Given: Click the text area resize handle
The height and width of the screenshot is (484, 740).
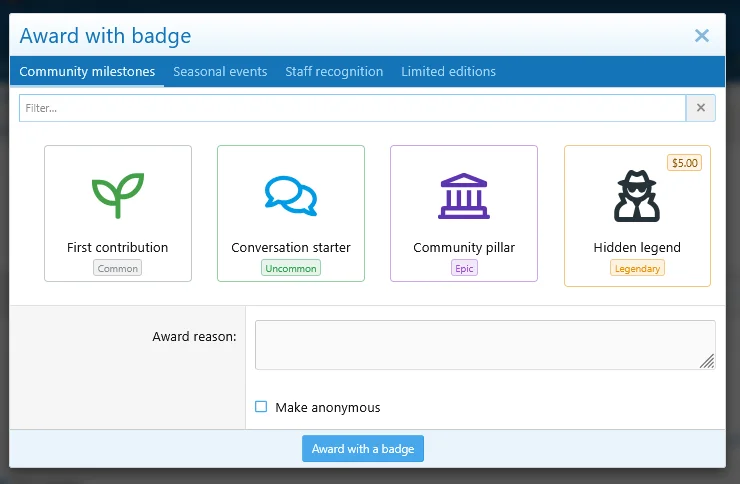Looking at the screenshot, I should click(x=707, y=361).
